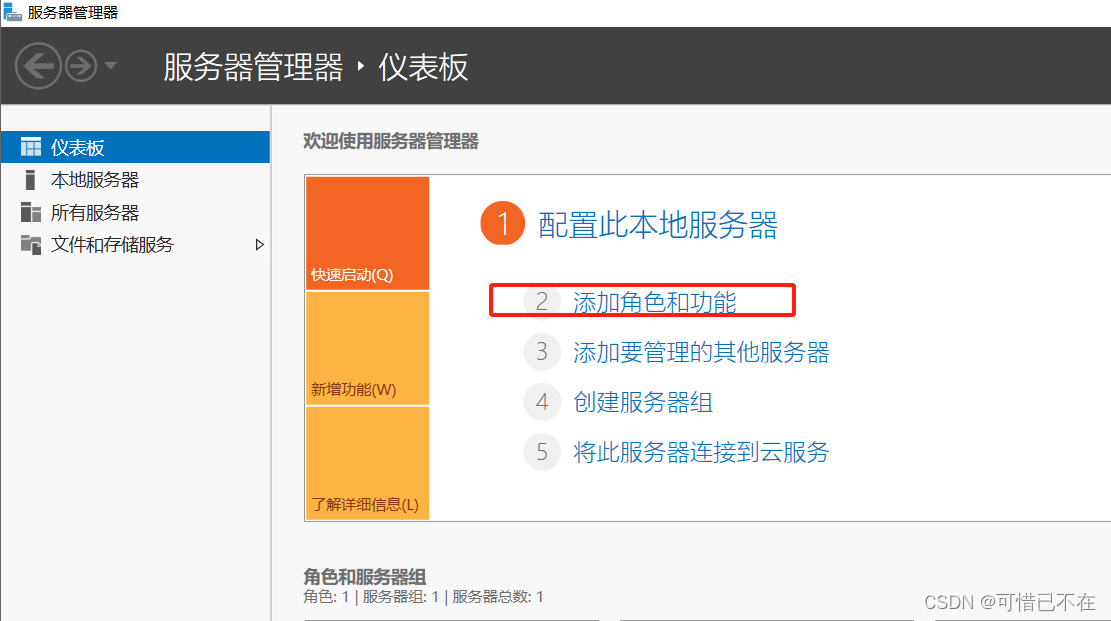
Task: Click the forward navigation arrow
Action: [81, 66]
